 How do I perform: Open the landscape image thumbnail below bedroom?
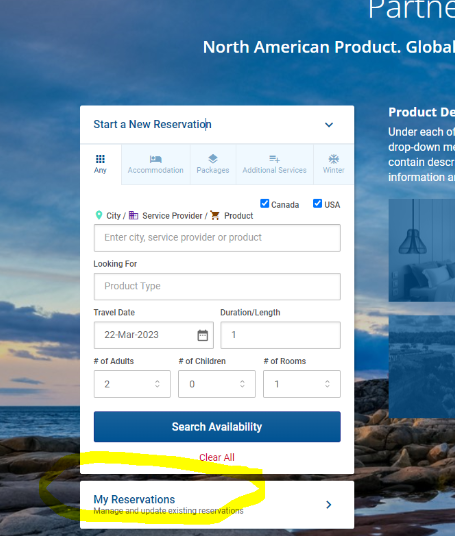(422, 366)
